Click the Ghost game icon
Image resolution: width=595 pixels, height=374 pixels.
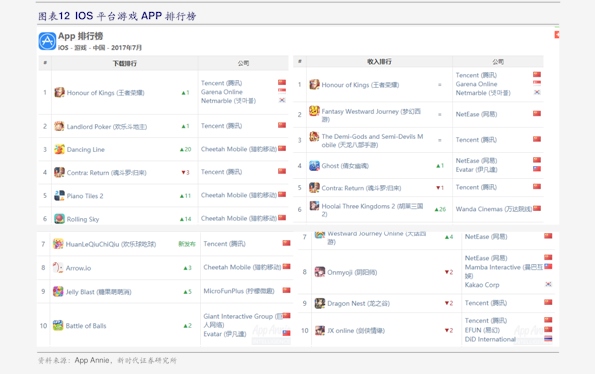(x=314, y=165)
